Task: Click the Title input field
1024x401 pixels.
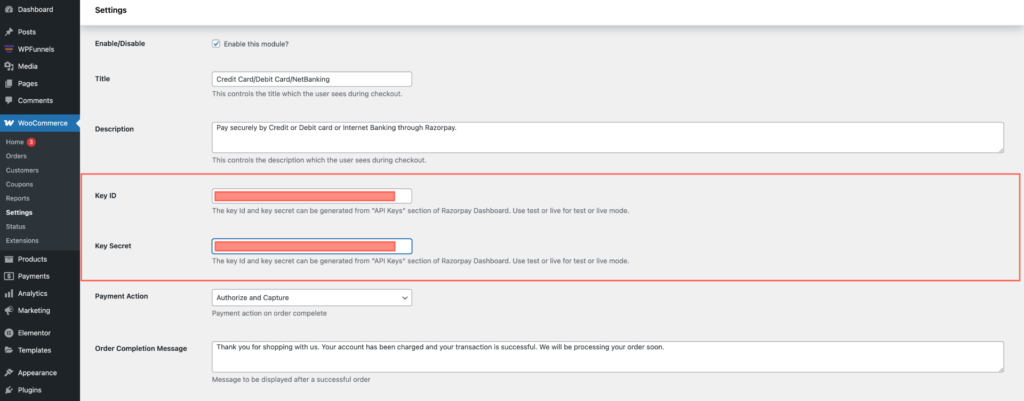Action: (x=312, y=79)
